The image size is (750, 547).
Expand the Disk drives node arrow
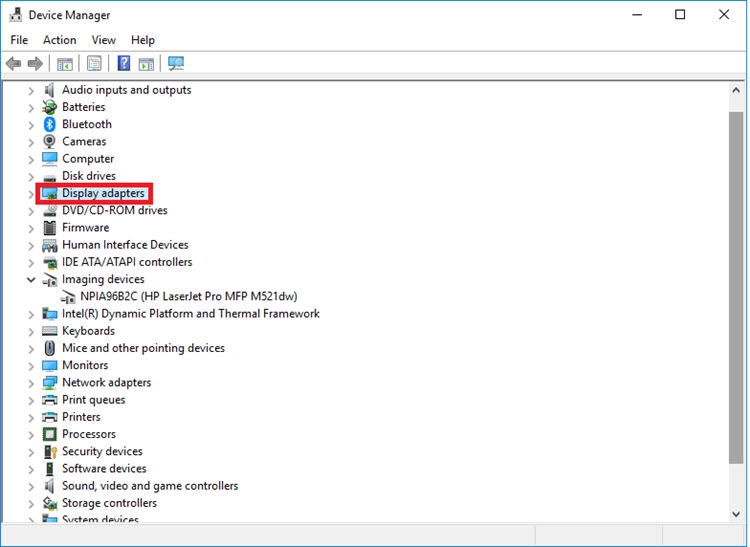pos(31,176)
